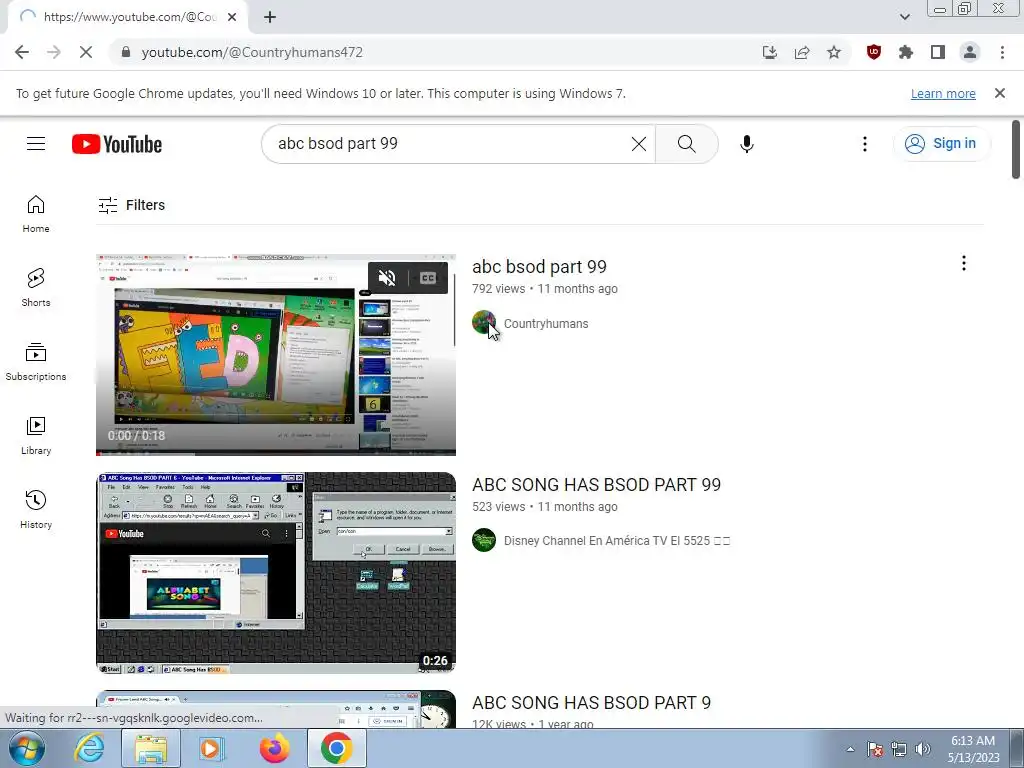The width and height of the screenshot is (1024, 768).
Task: Open Action Center flag icon
Action: click(x=875, y=749)
